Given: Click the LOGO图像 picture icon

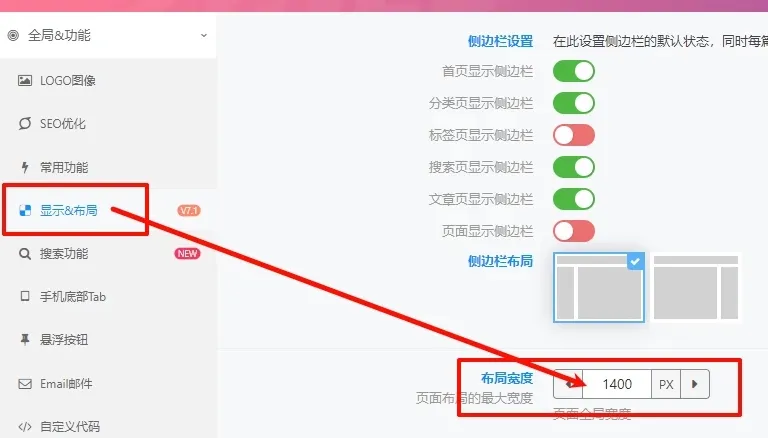Looking at the screenshot, I should point(25,80).
